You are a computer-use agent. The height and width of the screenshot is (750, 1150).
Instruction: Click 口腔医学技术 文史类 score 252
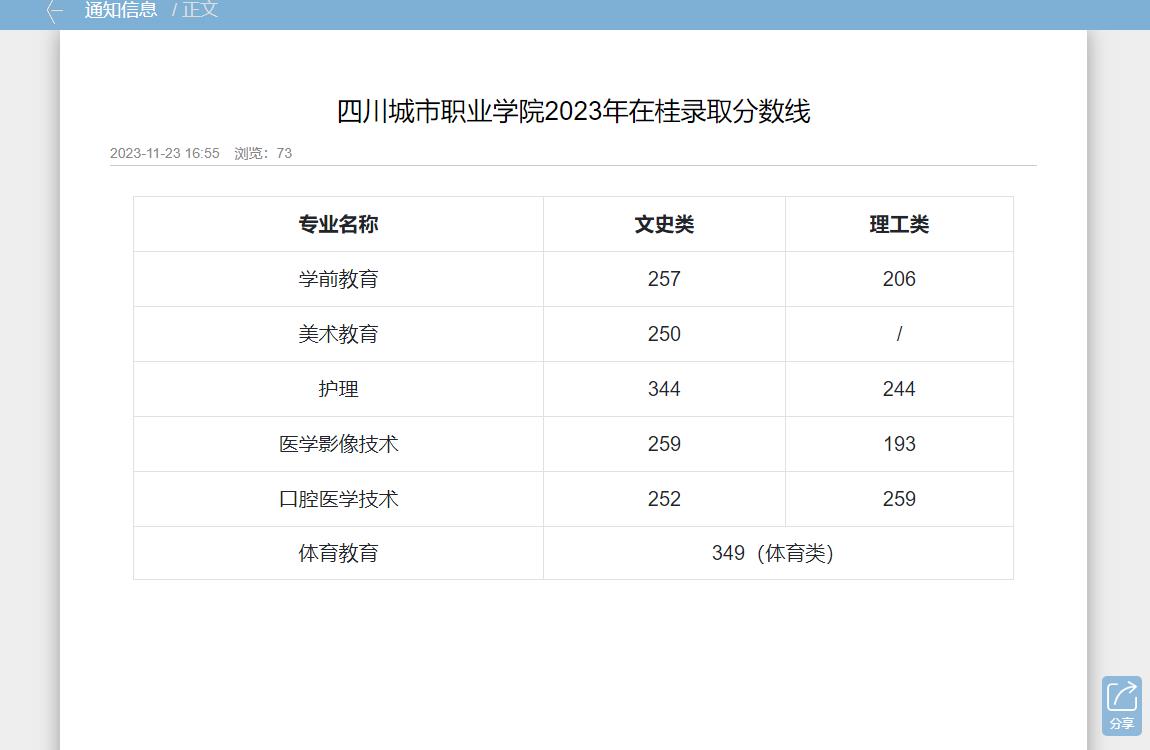point(664,499)
